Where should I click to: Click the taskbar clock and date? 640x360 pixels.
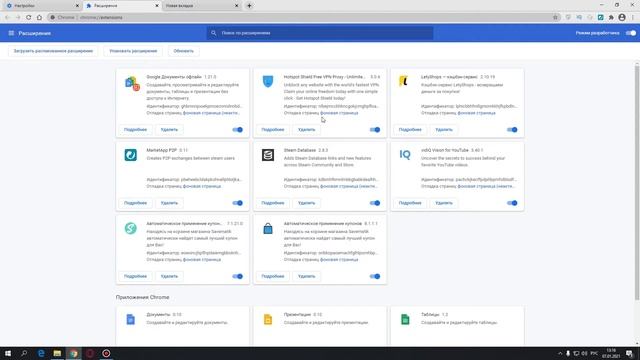[611, 353]
